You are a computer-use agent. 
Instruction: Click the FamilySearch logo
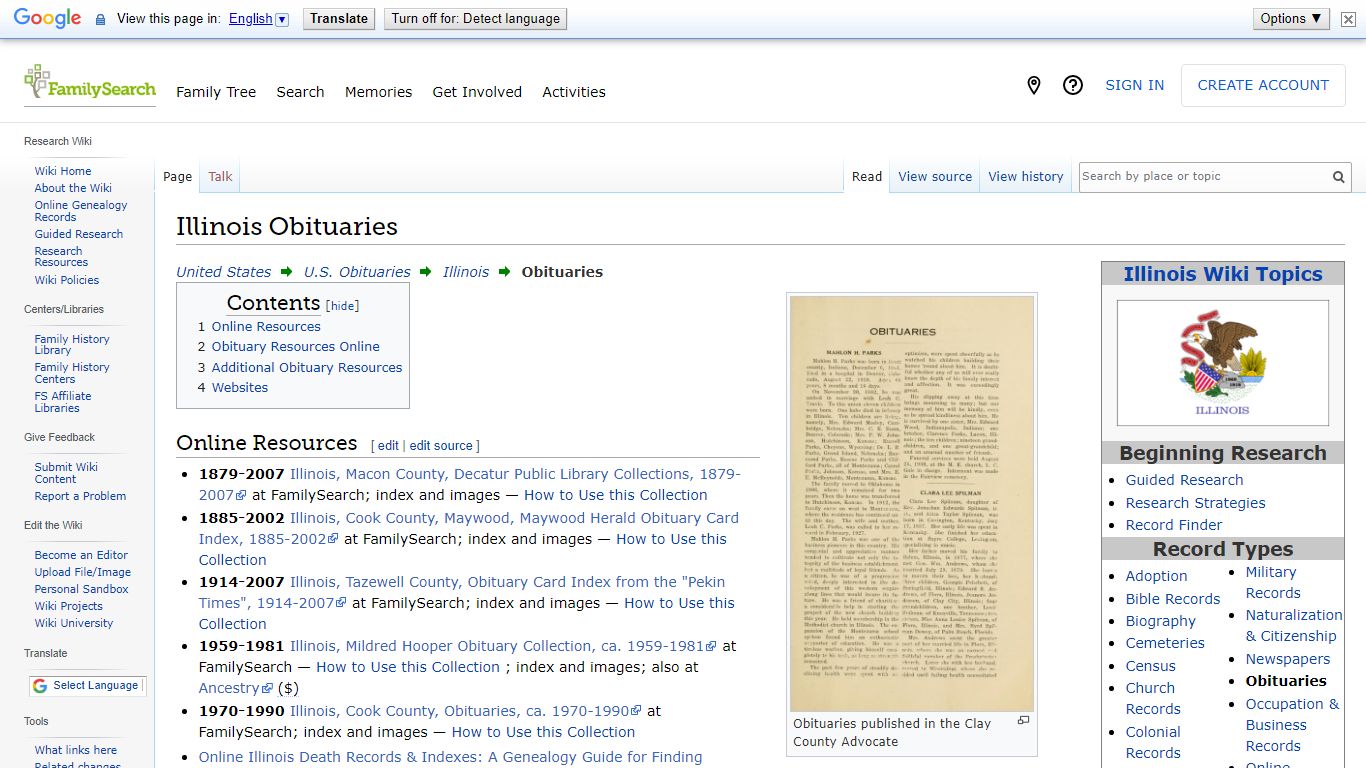click(90, 84)
